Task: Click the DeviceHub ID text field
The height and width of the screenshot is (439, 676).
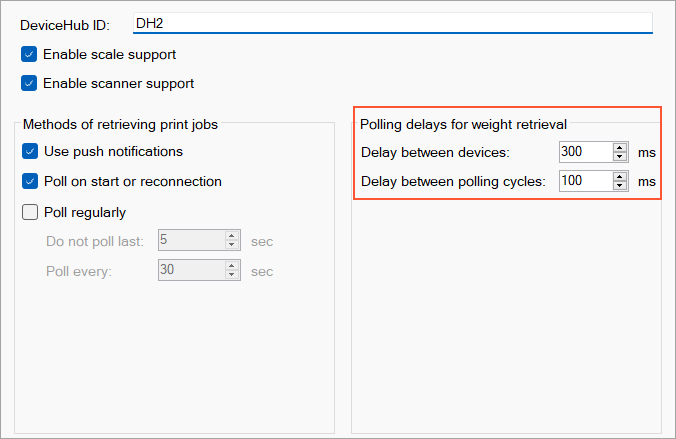Action: tap(392, 23)
